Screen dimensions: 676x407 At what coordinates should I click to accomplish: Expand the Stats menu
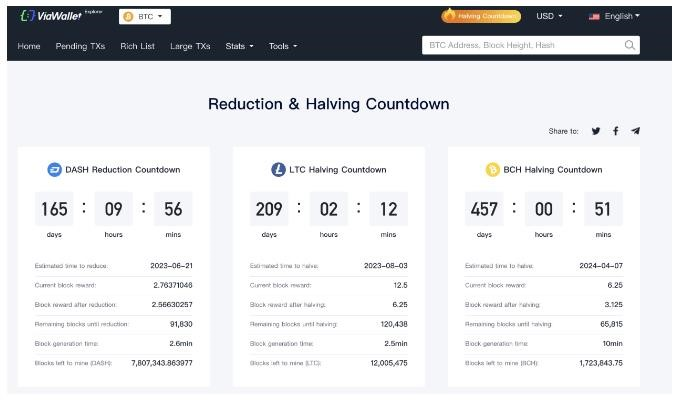point(239,46)
